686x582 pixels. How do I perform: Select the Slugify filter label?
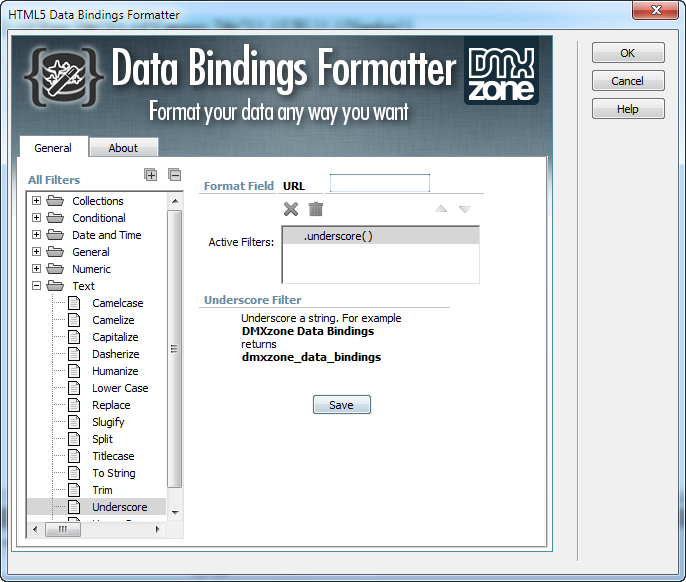pyautogui.click(x=108, y=422)
